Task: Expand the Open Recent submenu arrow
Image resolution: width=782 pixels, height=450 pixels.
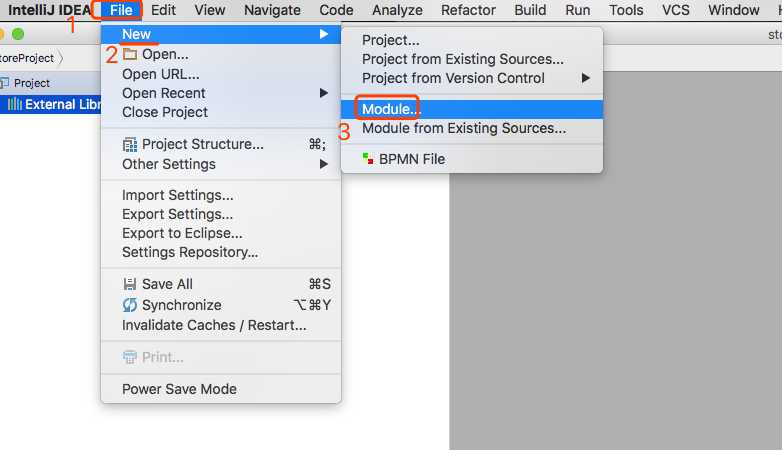Action: 324,93
